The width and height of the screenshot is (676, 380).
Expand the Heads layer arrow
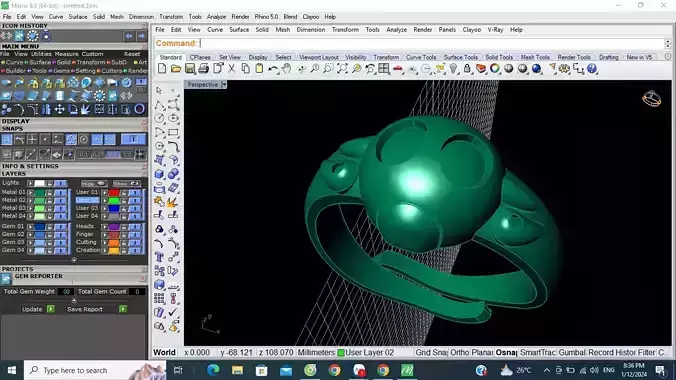click(x=104, y=226)
